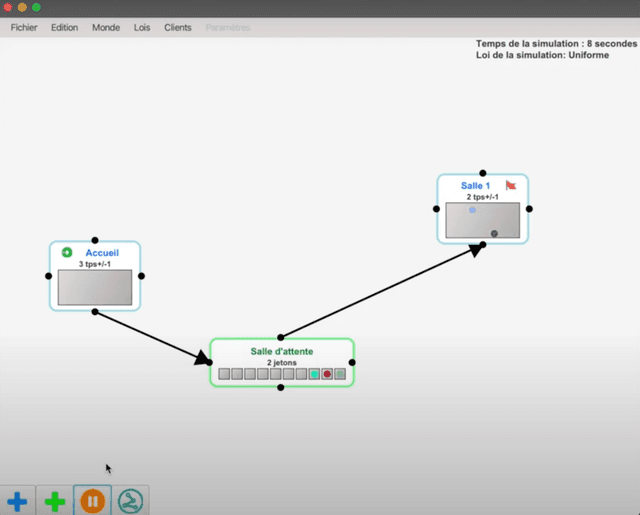Image resolution: width=640 pixels, height=515 pixels.
Task: Click the red token in Salle d'attente
Action: click(327, 374)
